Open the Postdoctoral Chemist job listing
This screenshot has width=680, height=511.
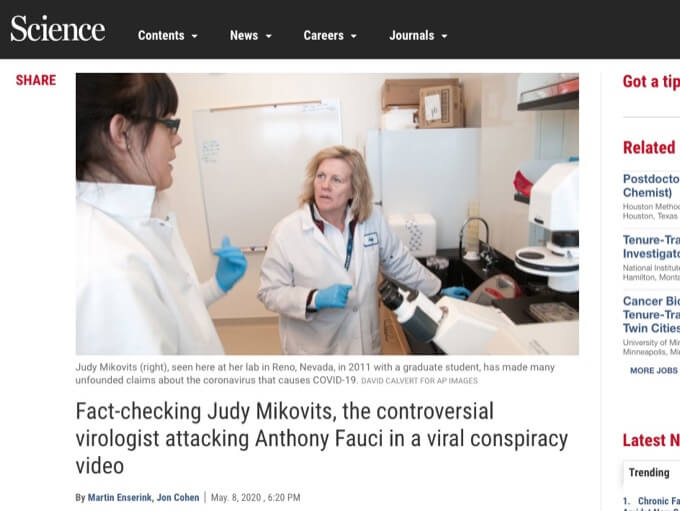[651, 186]
